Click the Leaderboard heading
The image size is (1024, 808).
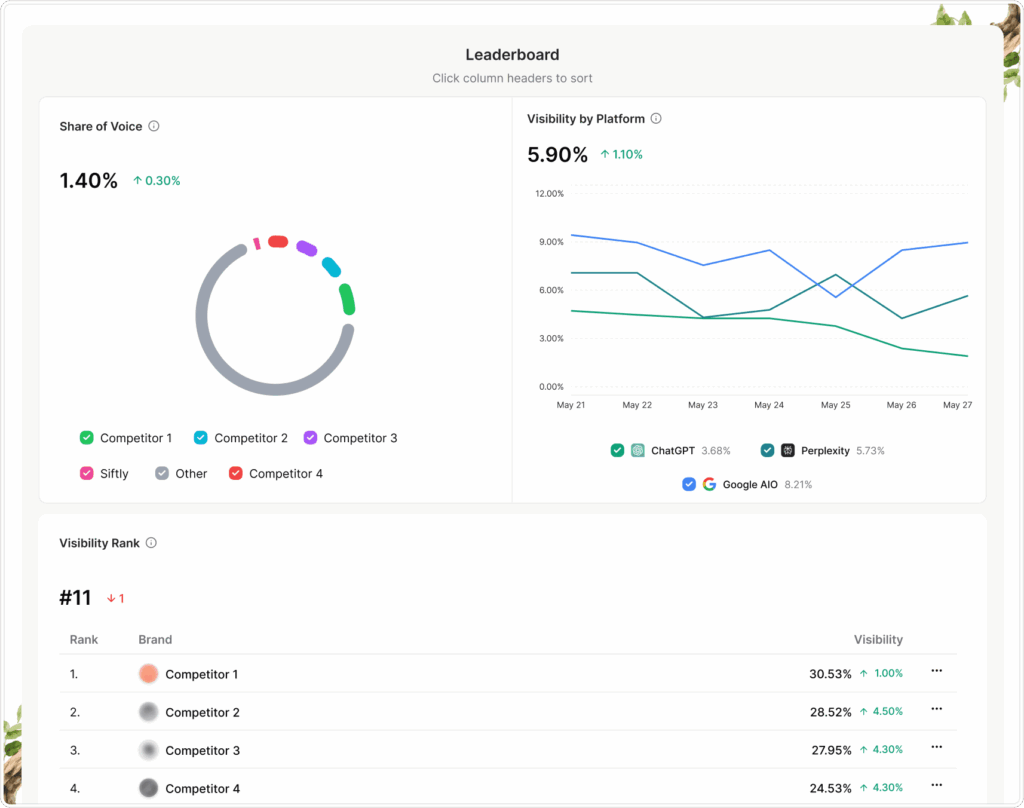[x=512, y=55]
